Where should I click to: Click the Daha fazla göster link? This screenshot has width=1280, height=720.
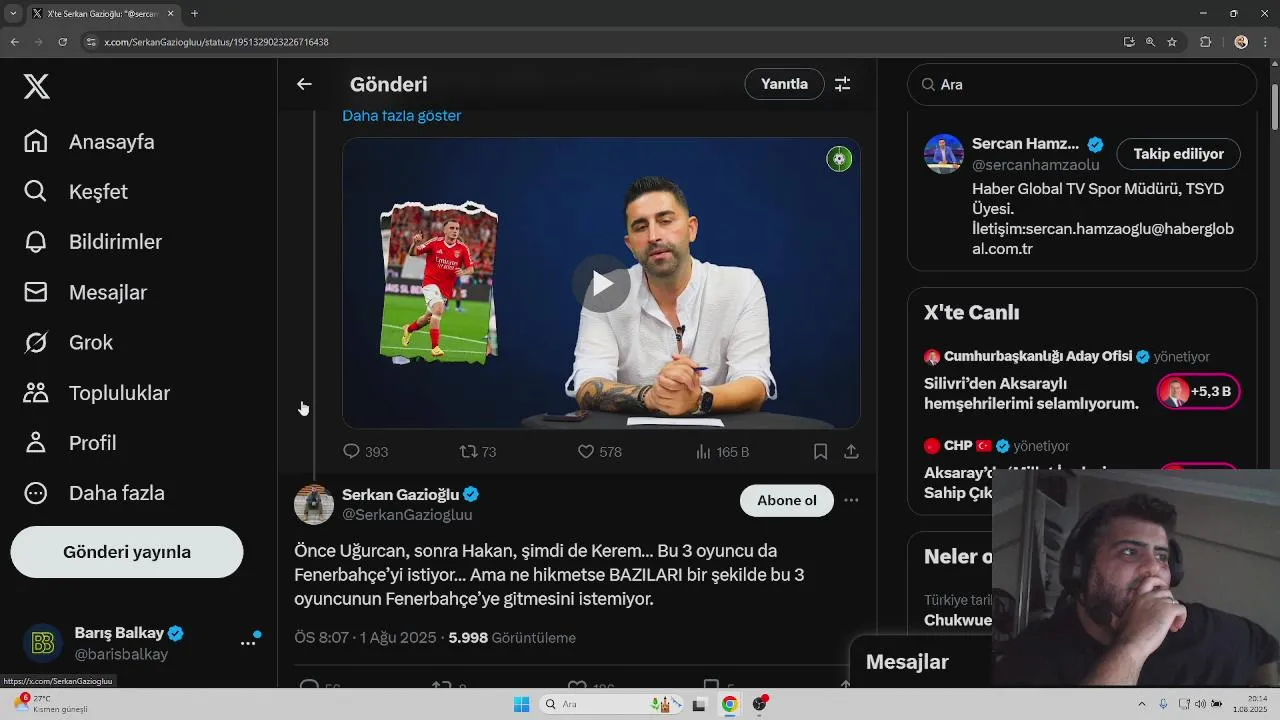[402, 116]
